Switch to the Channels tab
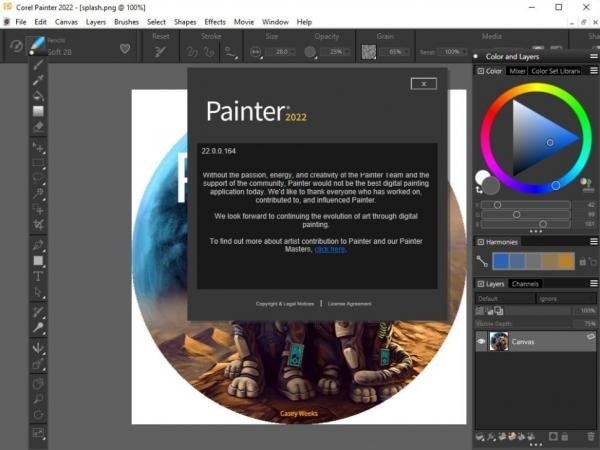600x450 pixels. (525, 284)
